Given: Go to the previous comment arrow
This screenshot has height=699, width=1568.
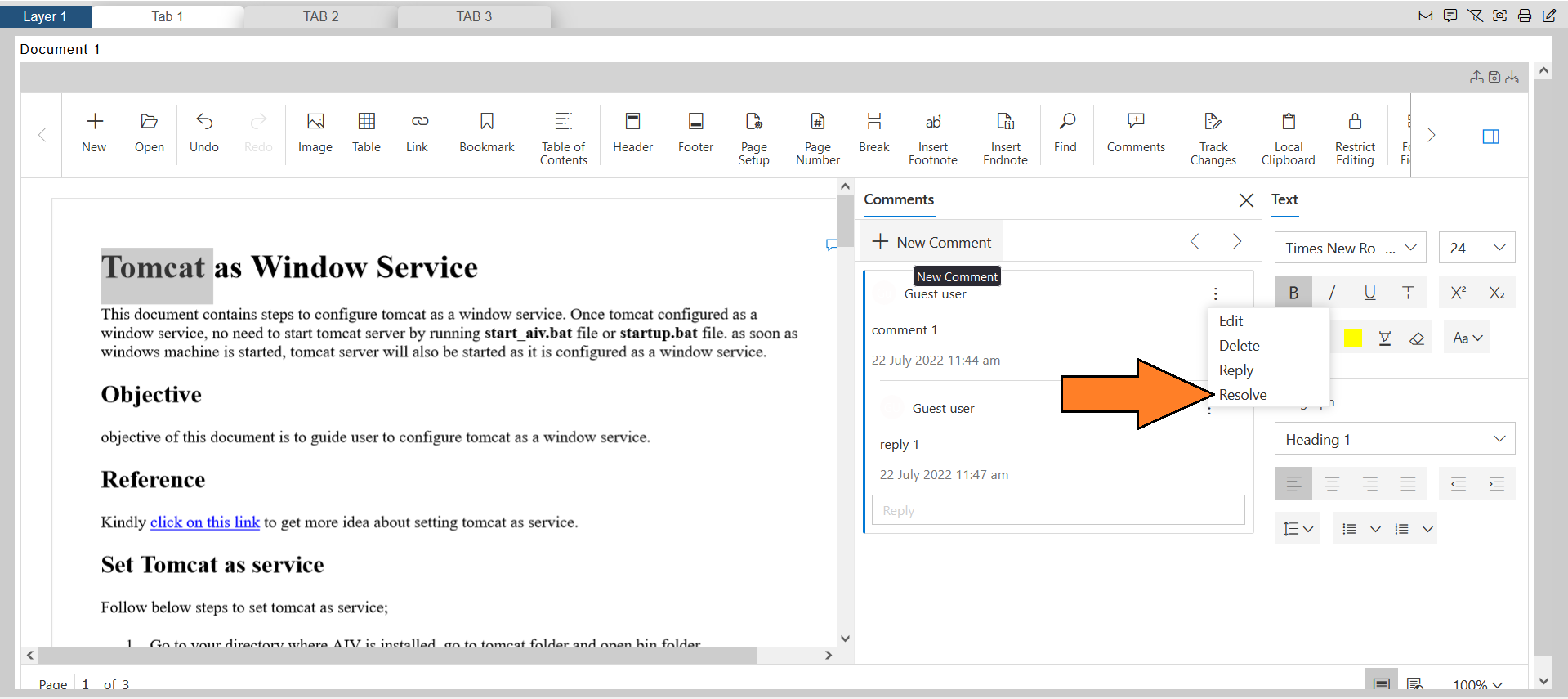Looking at the screenshot, I should pos(1195,241).
